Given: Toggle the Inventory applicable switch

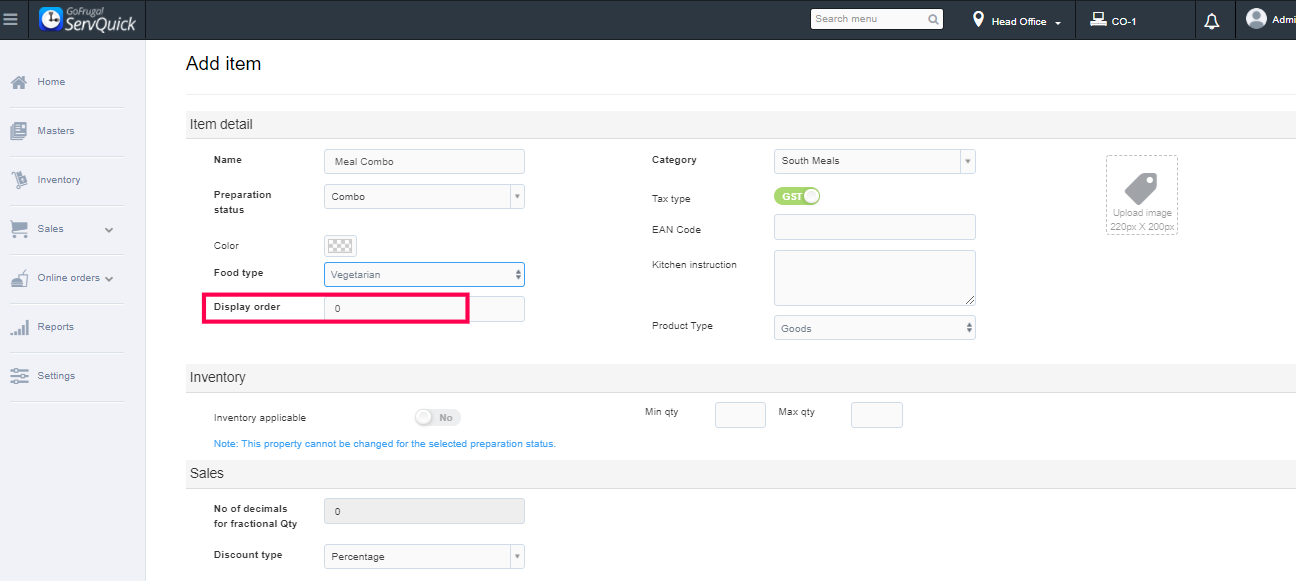Looking at the screenshot, I should [438, 417].
